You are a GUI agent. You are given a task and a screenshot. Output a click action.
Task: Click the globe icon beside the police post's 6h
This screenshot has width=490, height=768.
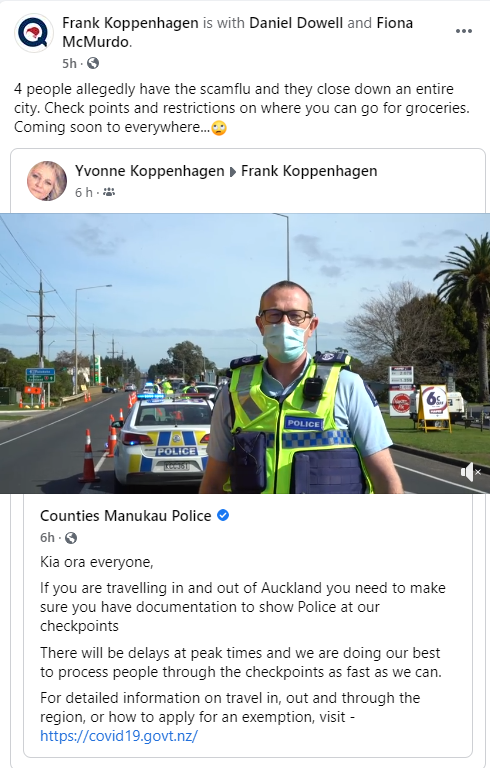pyautogui.click(x=71, y=538)
